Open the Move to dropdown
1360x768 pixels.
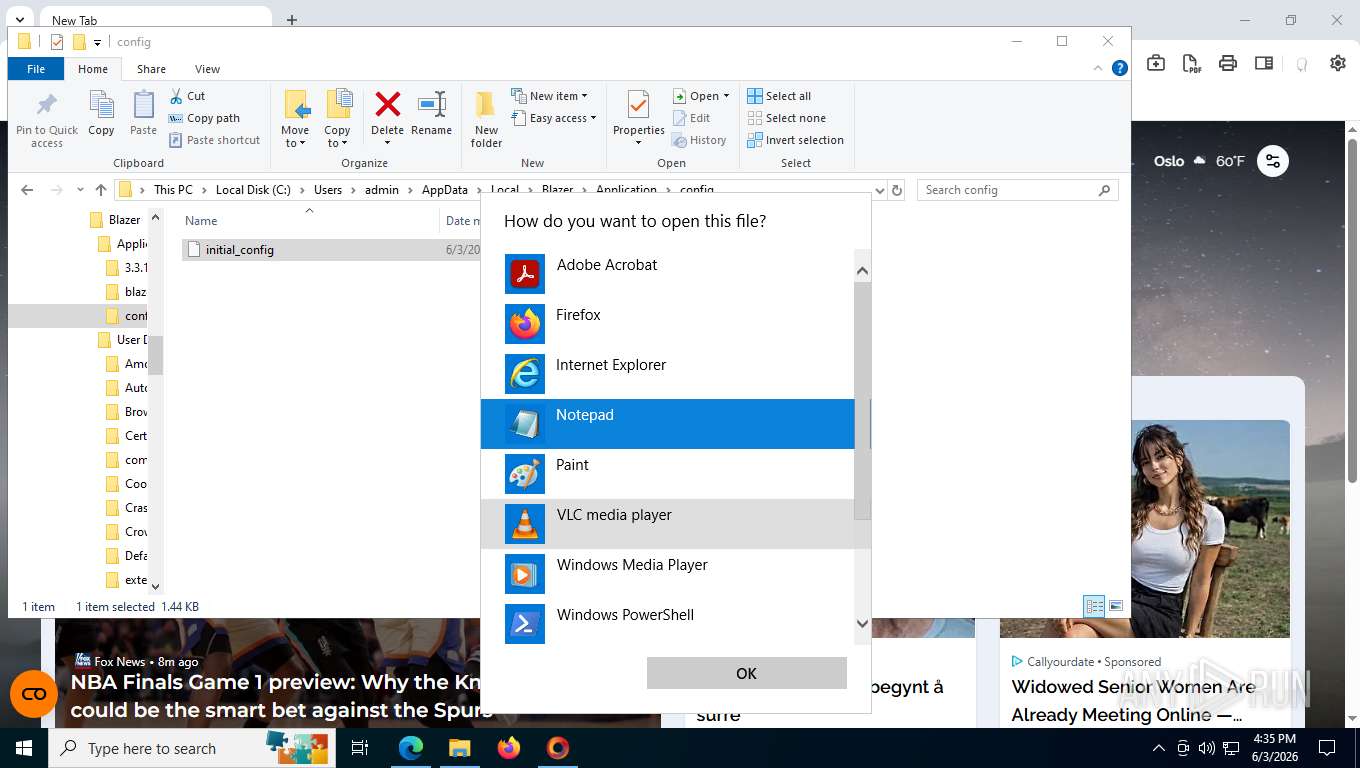click(295, 119)
